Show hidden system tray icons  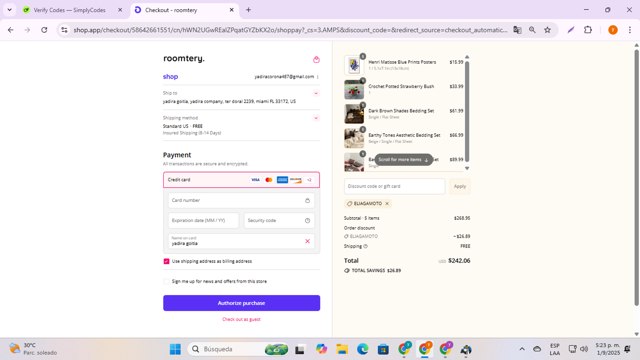pyautogui.click(x=522, y=349)
